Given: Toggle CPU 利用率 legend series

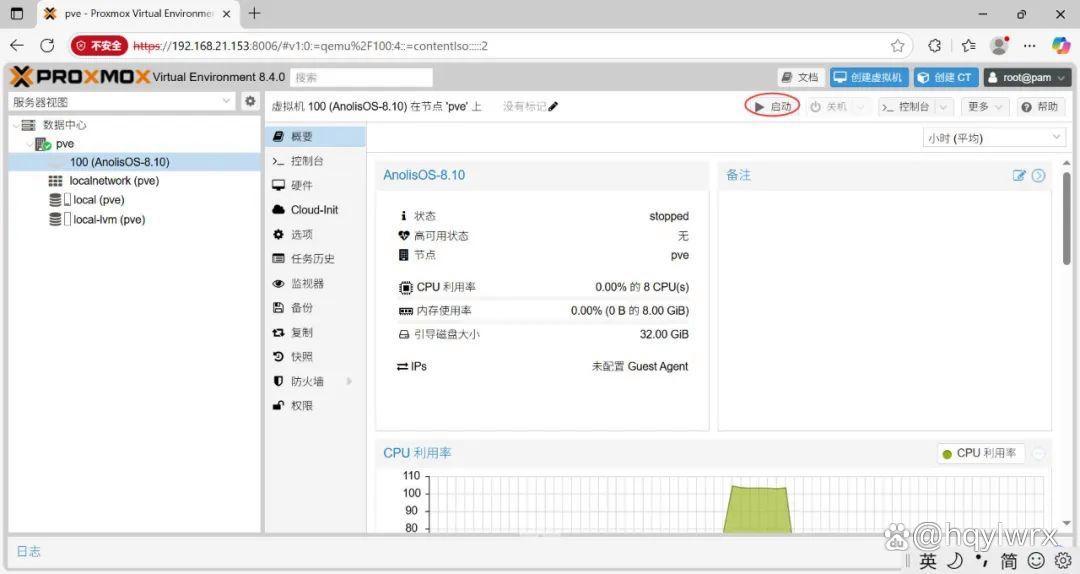Looking at the screenshot, I should click(982, 453).
